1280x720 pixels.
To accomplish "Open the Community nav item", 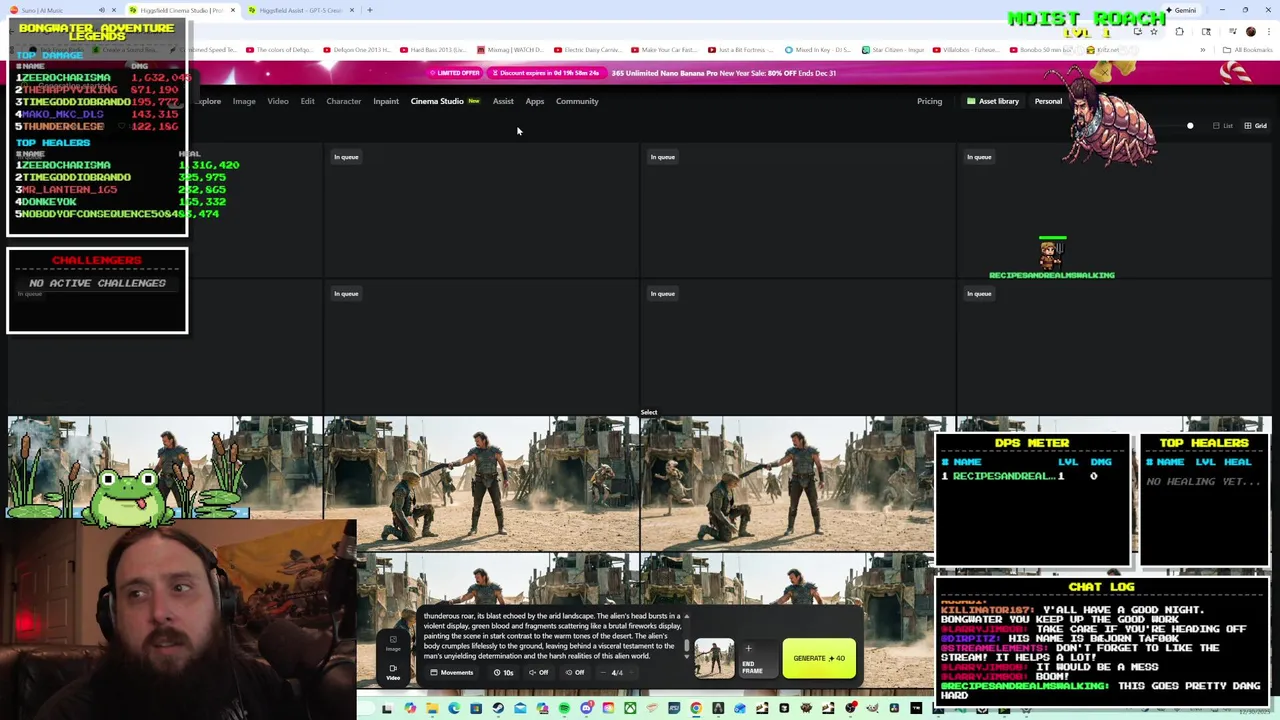I will 577,101.
